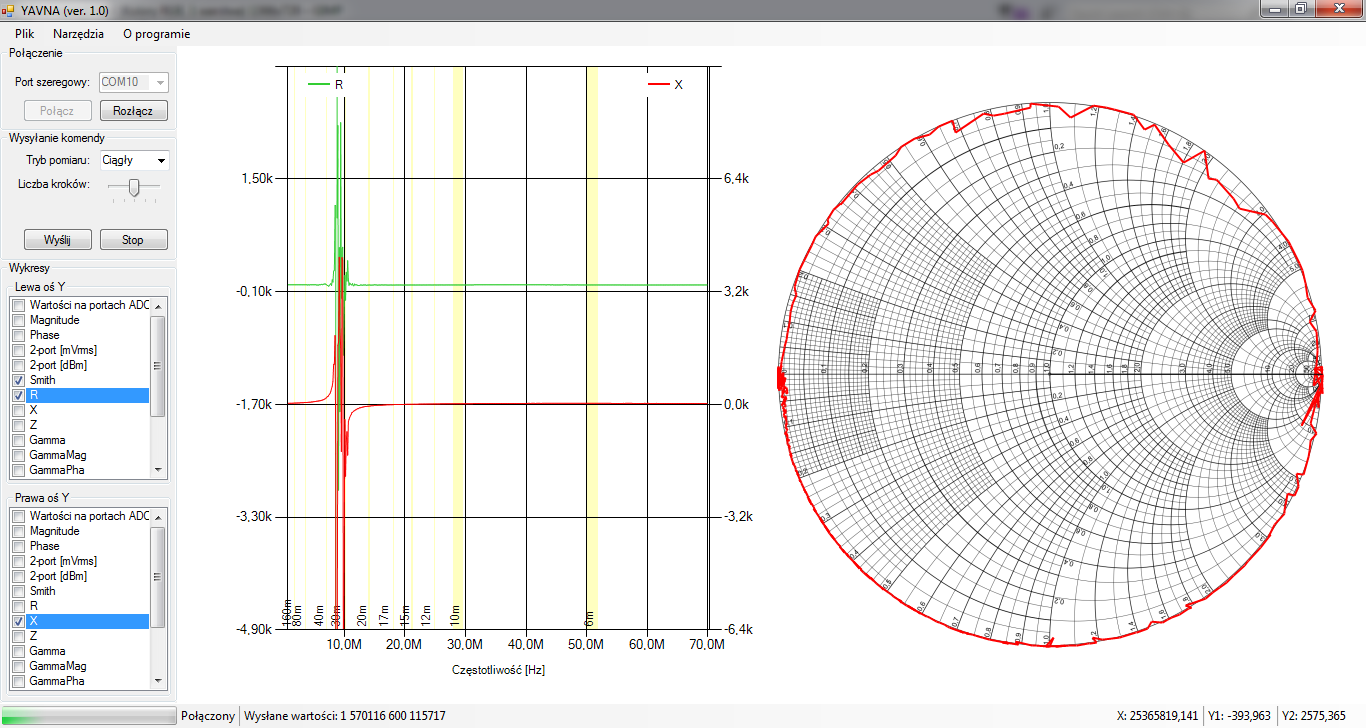
Task: Click the Liczba kroków slider handle
Action: coord(133,186)
